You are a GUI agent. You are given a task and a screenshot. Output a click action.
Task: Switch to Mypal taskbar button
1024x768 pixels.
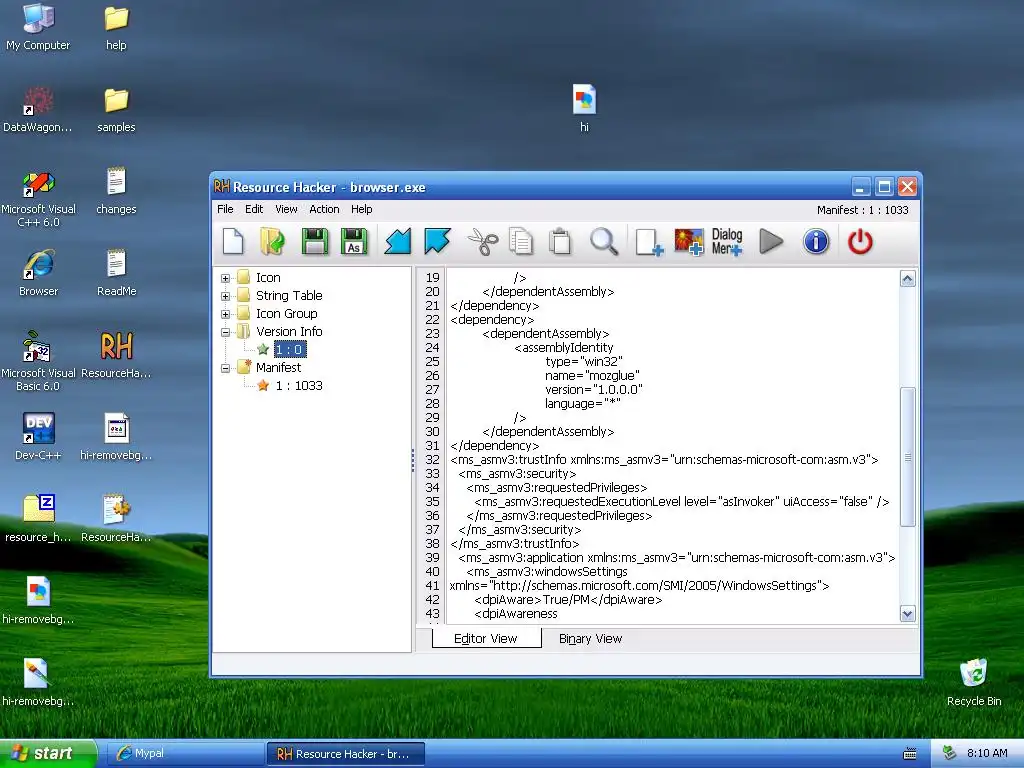(x=184, y=754)
